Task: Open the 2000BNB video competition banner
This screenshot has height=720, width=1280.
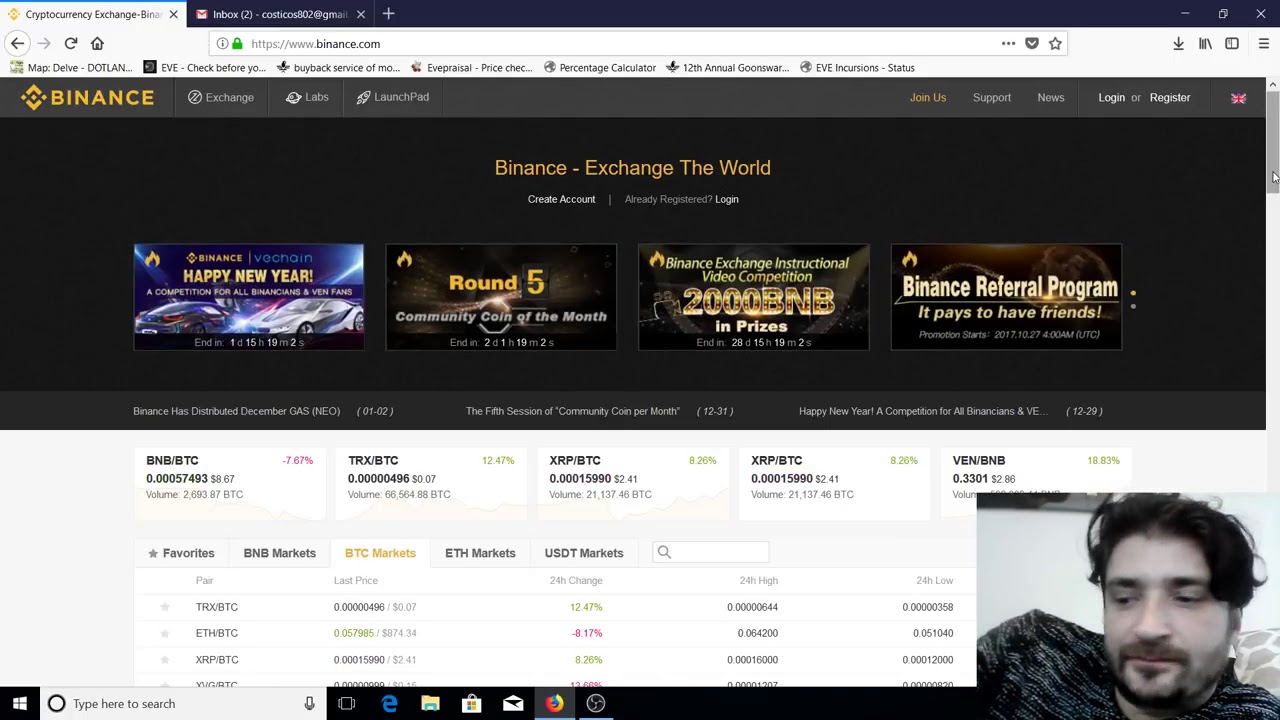Action: [754, 297]
